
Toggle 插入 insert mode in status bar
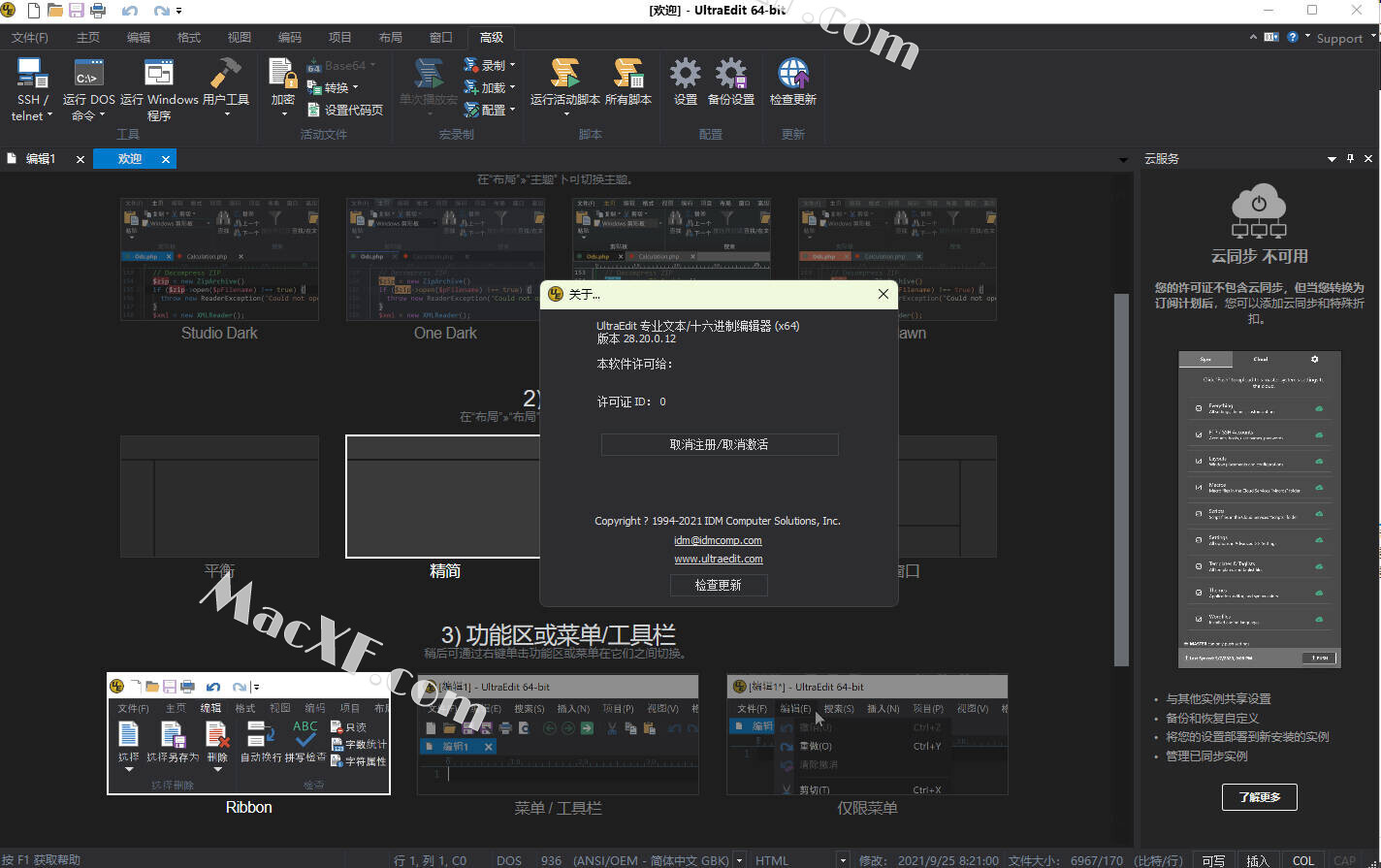1257,860
